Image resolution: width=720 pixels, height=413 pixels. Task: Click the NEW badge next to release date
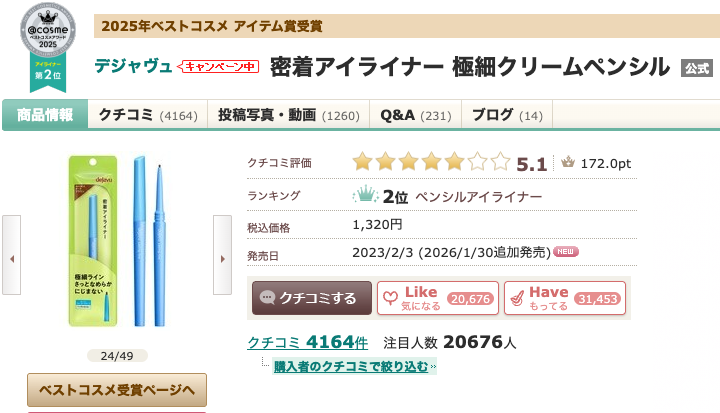pyautogui.click(x=567, y=251)
